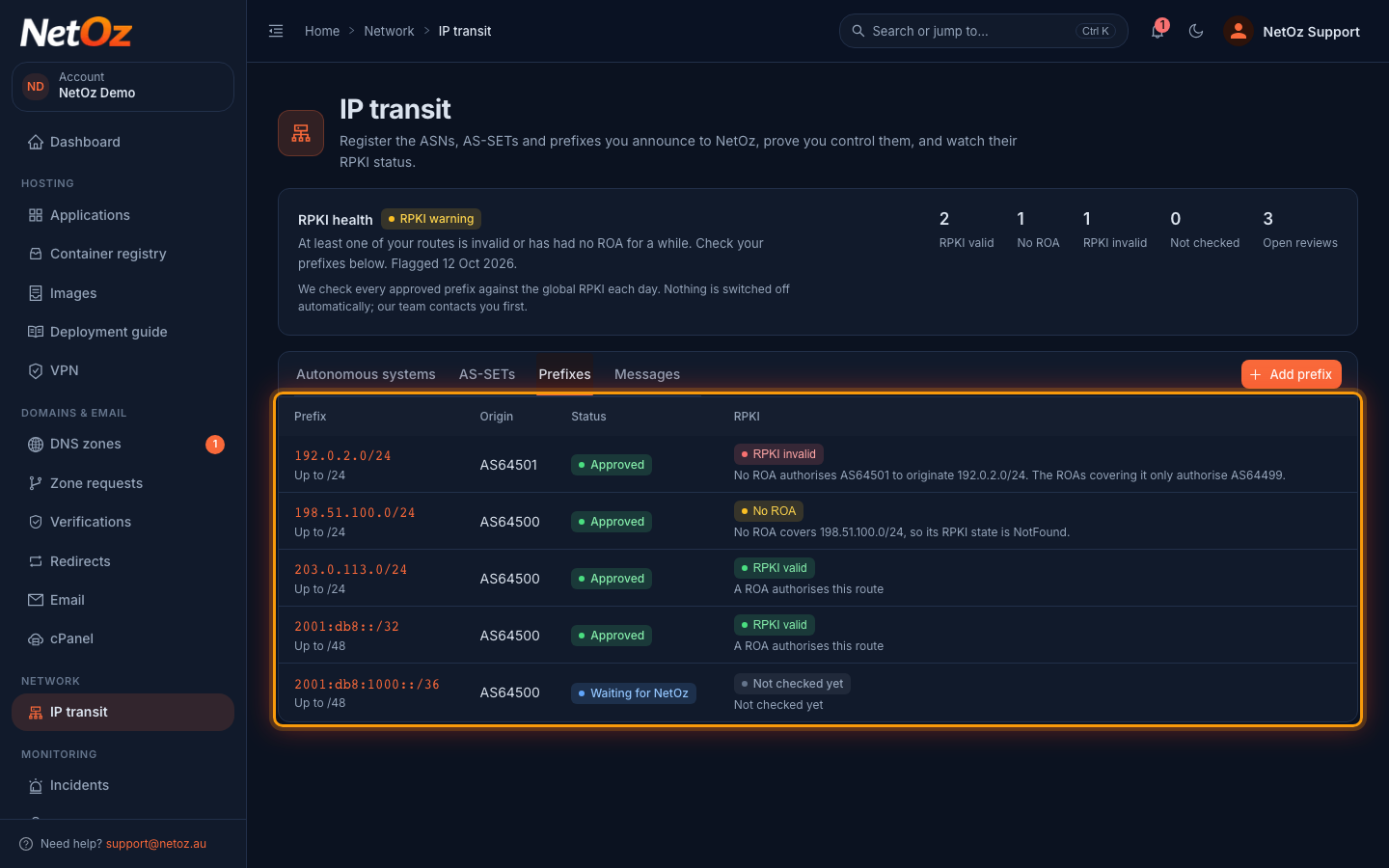Focus the Search or jump to field
The height and width of the screenshot is (868, 1389).
coord(983,31)
